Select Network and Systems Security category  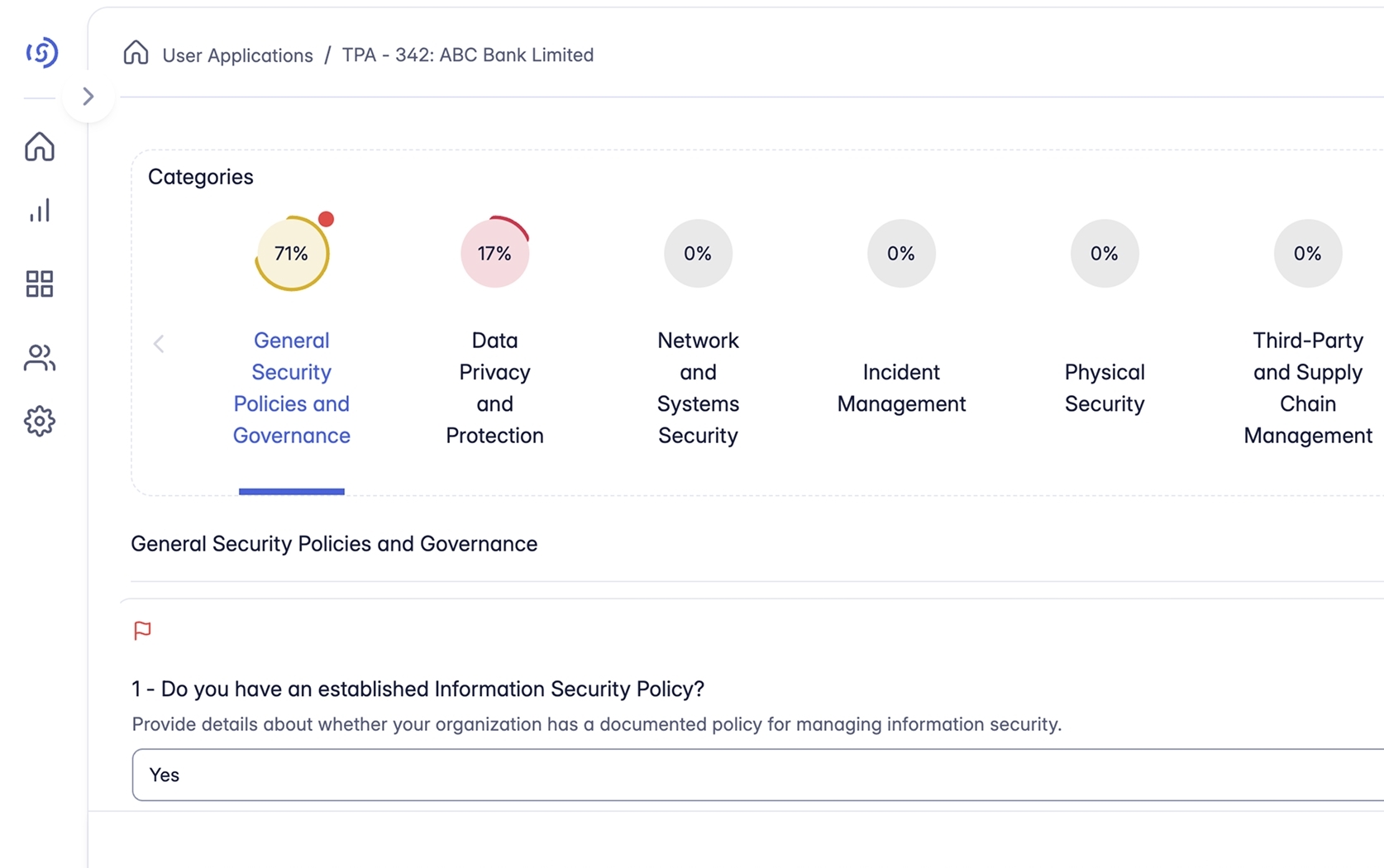(698, 387)
